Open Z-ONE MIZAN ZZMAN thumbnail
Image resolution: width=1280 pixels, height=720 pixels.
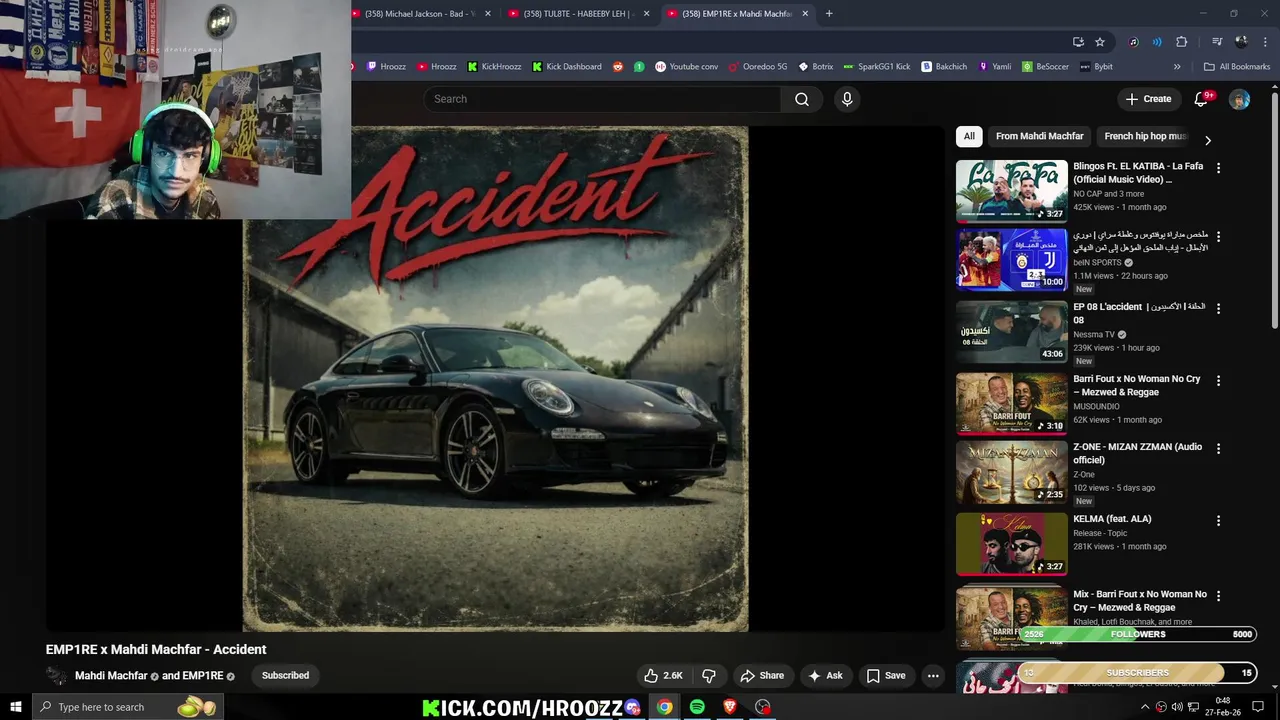pos(1011,472)
